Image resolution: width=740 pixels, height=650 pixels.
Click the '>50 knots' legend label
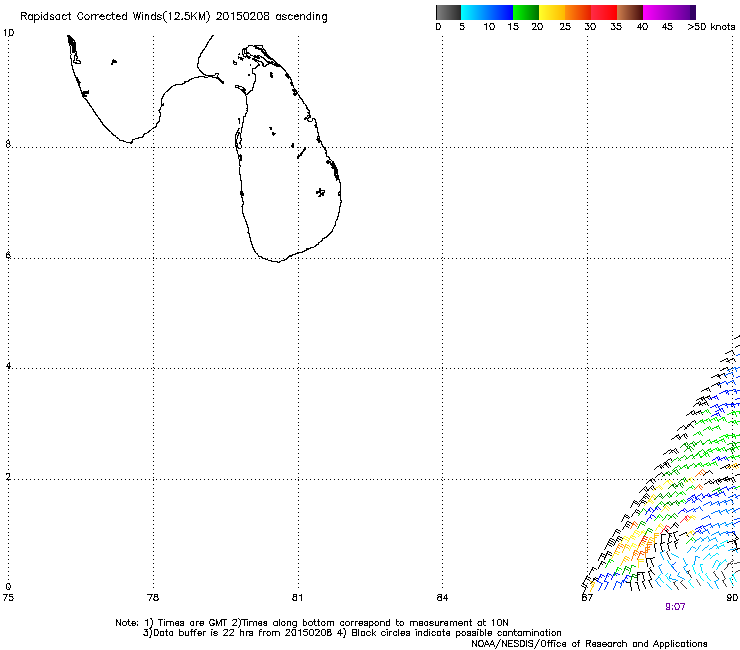coord(711,27)
